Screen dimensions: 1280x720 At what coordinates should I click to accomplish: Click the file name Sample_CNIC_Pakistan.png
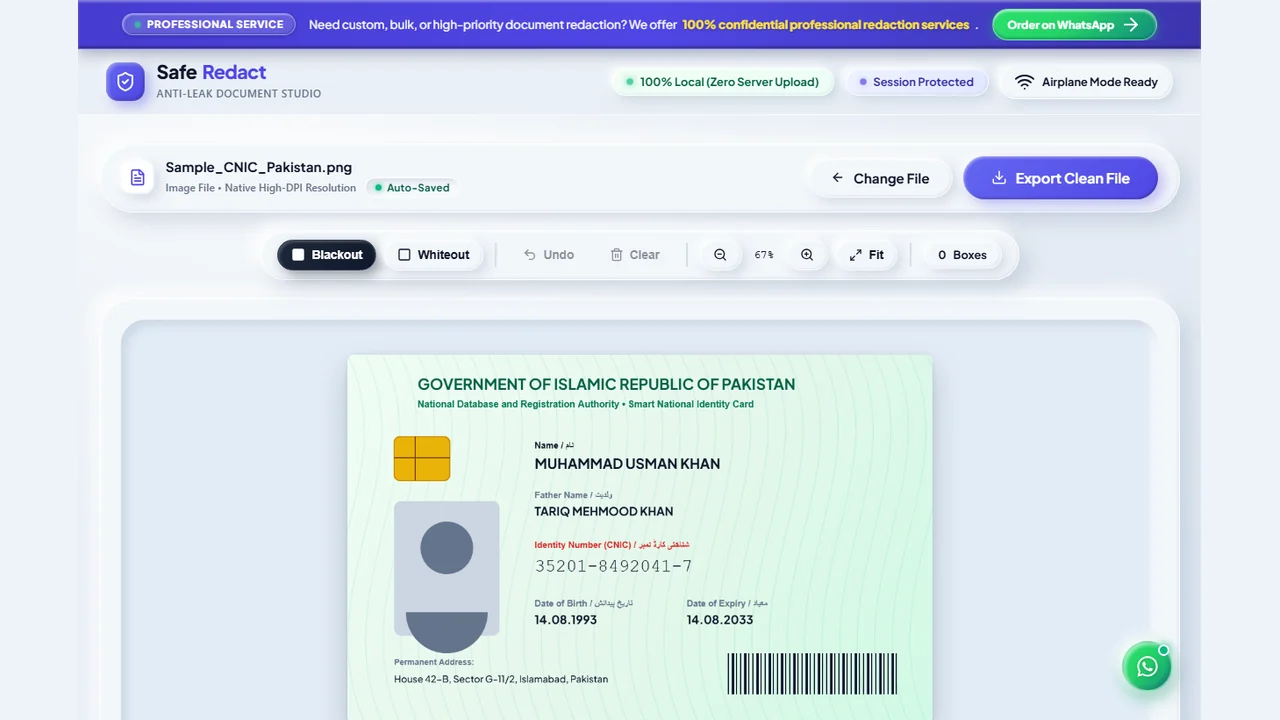[259, 167]
